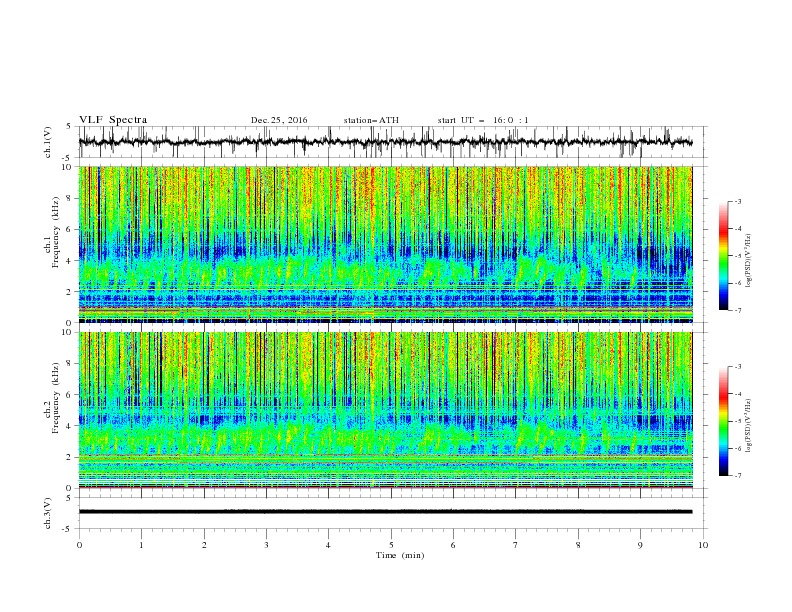Click time axis tick label '5'
The image size is (792, 612).
point(391,545)
